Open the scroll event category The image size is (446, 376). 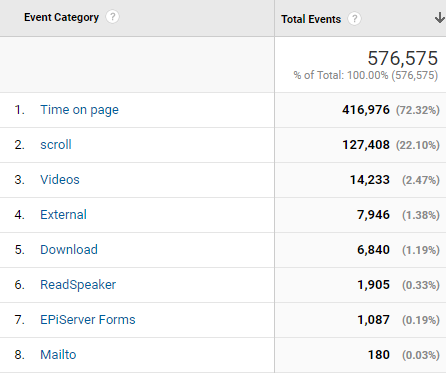(56, 145)
